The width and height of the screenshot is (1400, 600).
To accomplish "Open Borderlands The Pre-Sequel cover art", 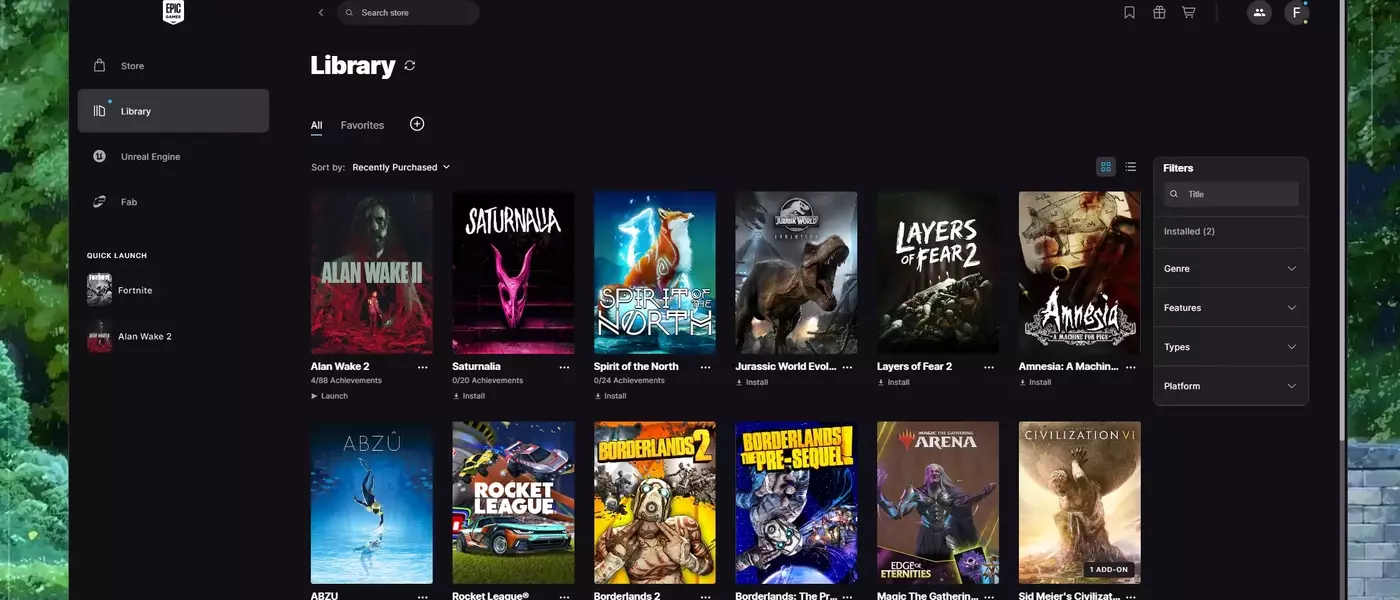I will pyautogui.click(x=796, y=502).
